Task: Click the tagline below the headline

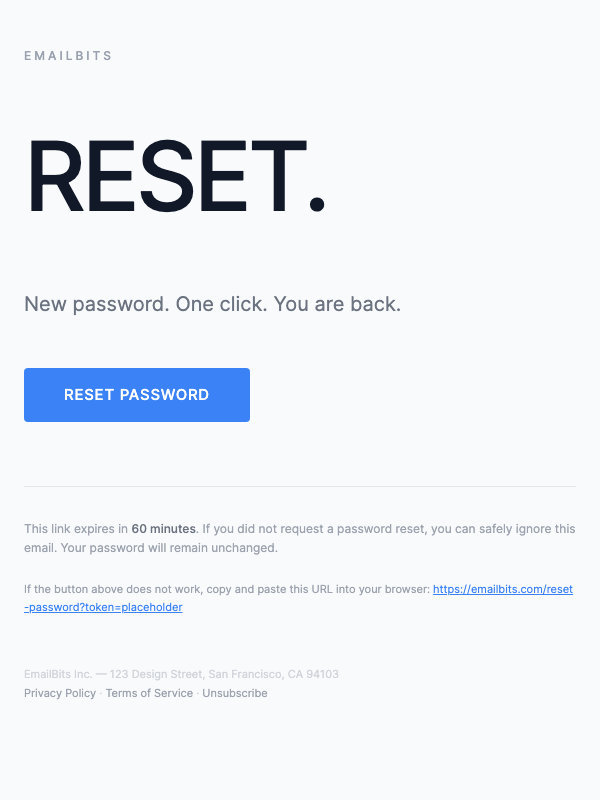Action: pyautogui.click(x=212, y=304)
